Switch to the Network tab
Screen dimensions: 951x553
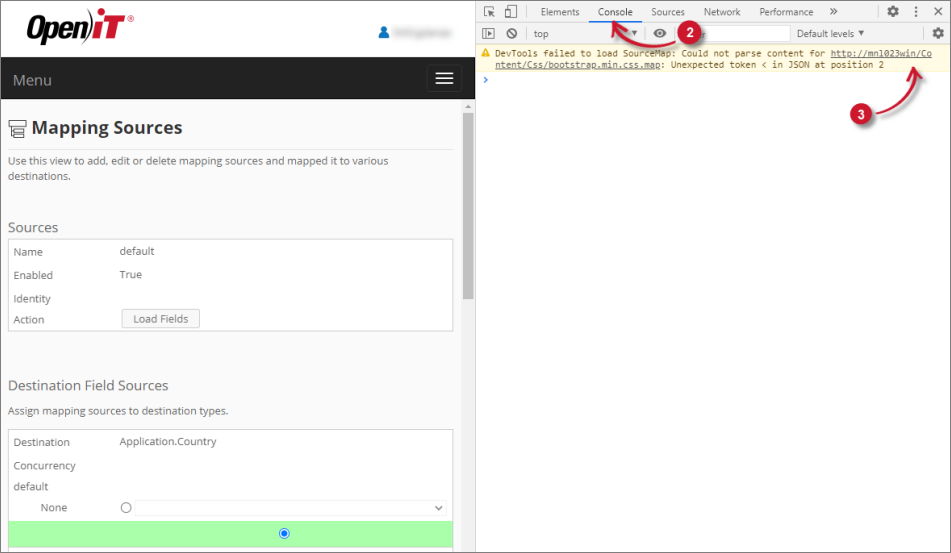(x=722, y=12)
